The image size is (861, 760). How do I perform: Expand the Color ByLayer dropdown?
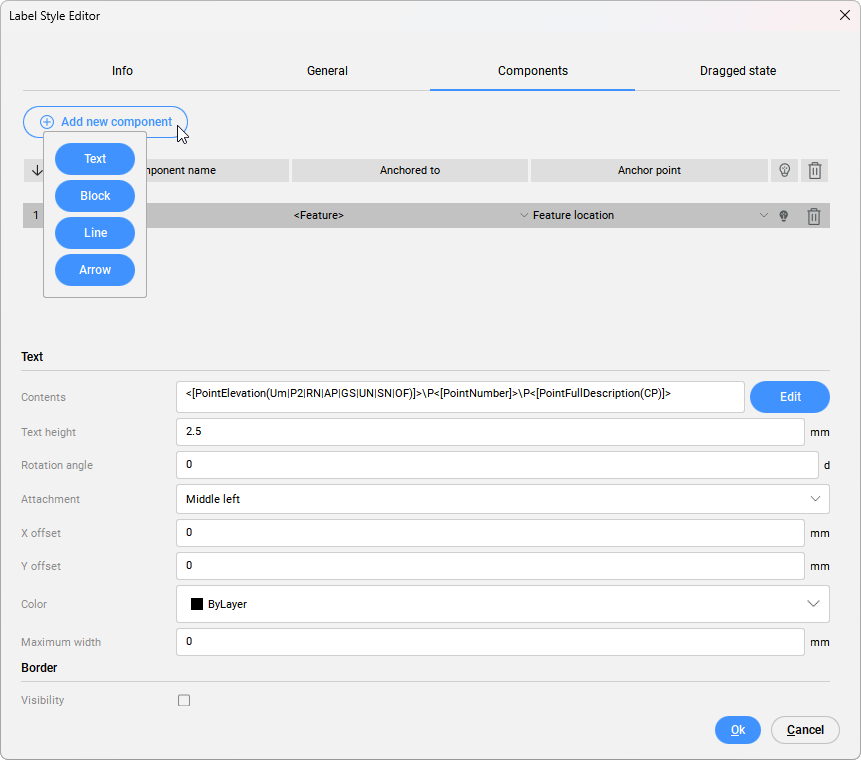pos(812,604)
